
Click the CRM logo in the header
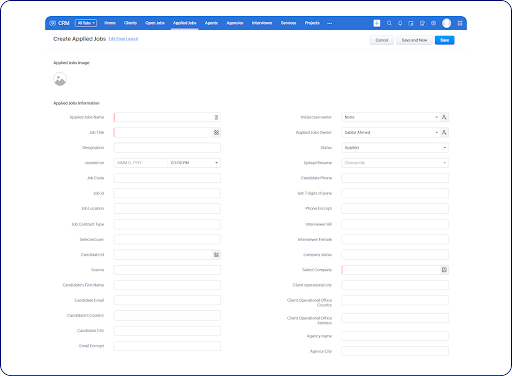click(x=59, y=23)
